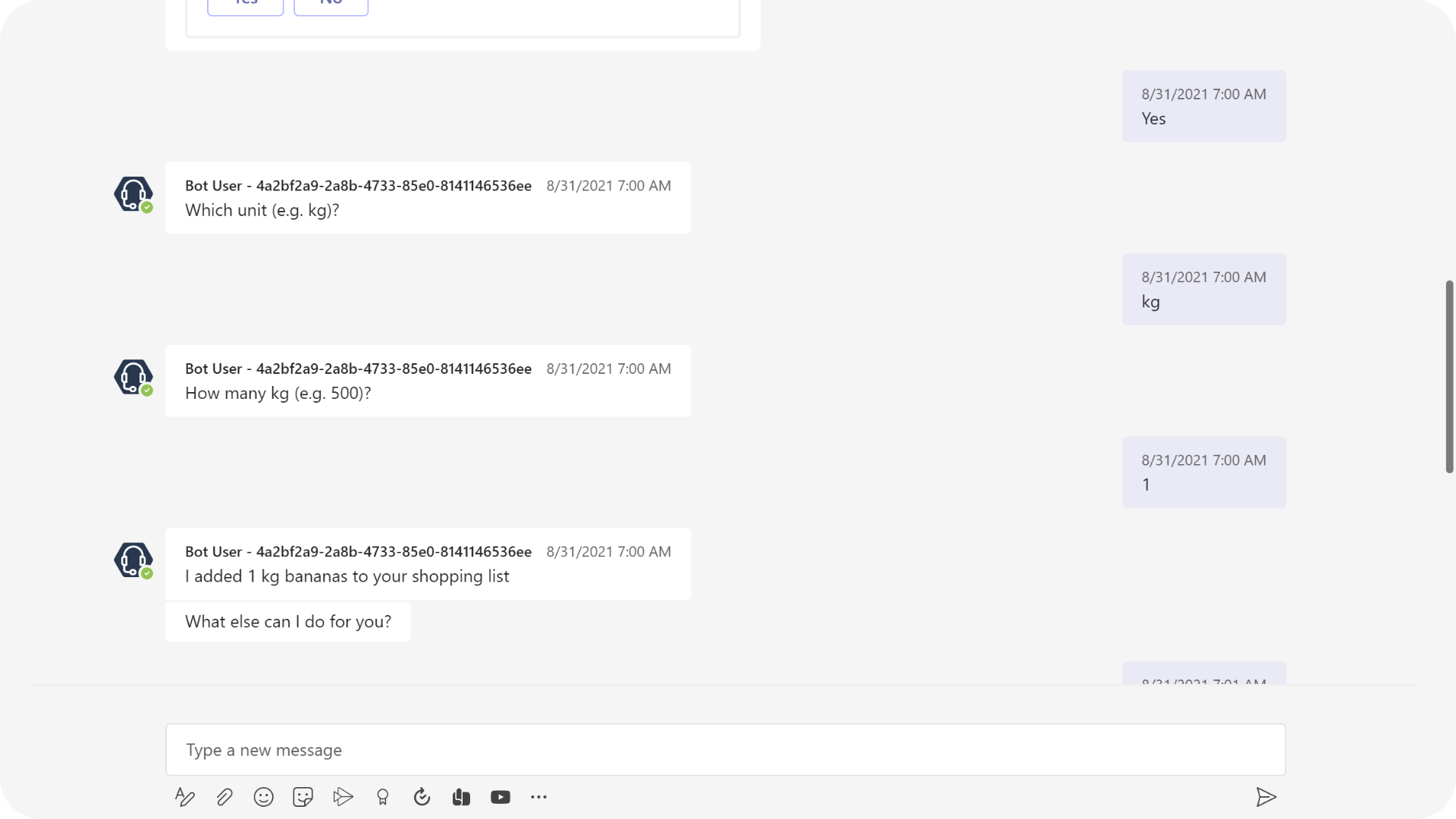Open the sticker picker
This screenshot has width=1456, height=819.
(x=303, y=797)
